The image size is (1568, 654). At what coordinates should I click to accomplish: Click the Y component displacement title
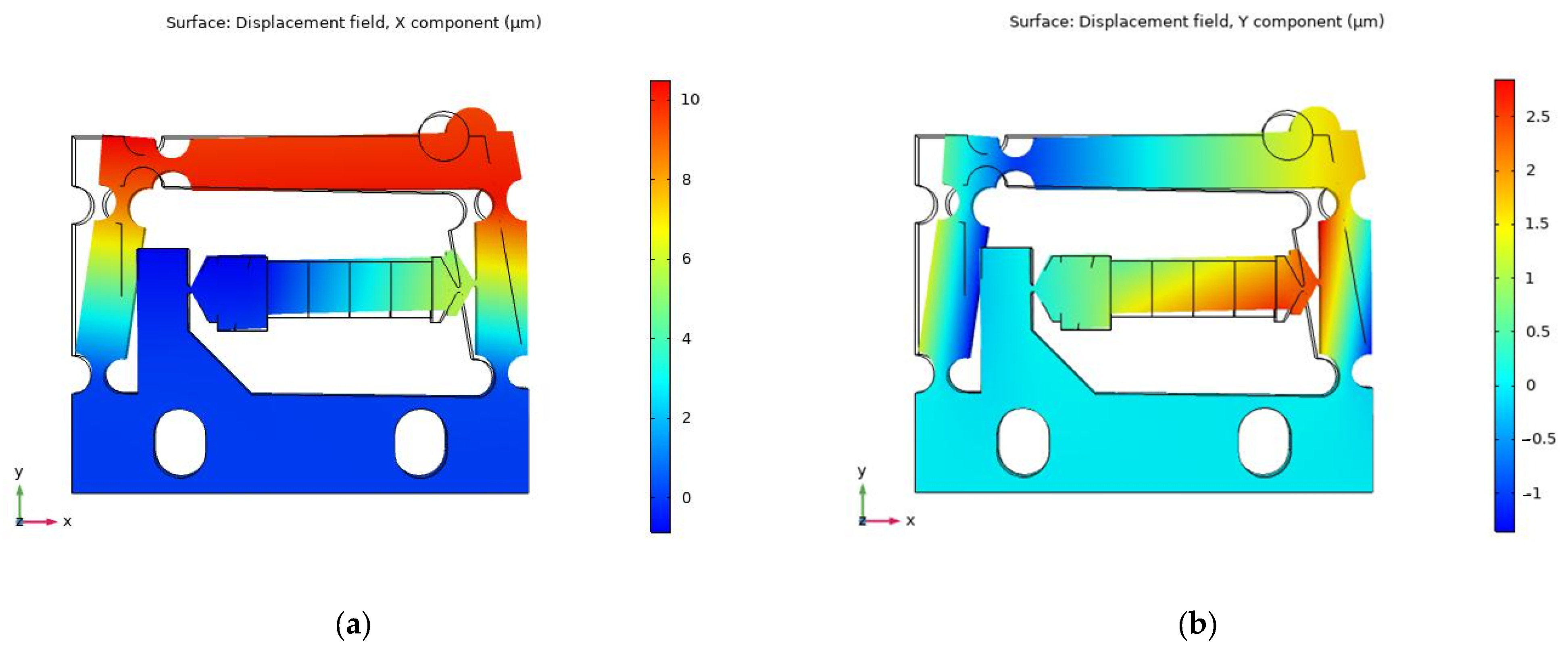coord(1196,22)
